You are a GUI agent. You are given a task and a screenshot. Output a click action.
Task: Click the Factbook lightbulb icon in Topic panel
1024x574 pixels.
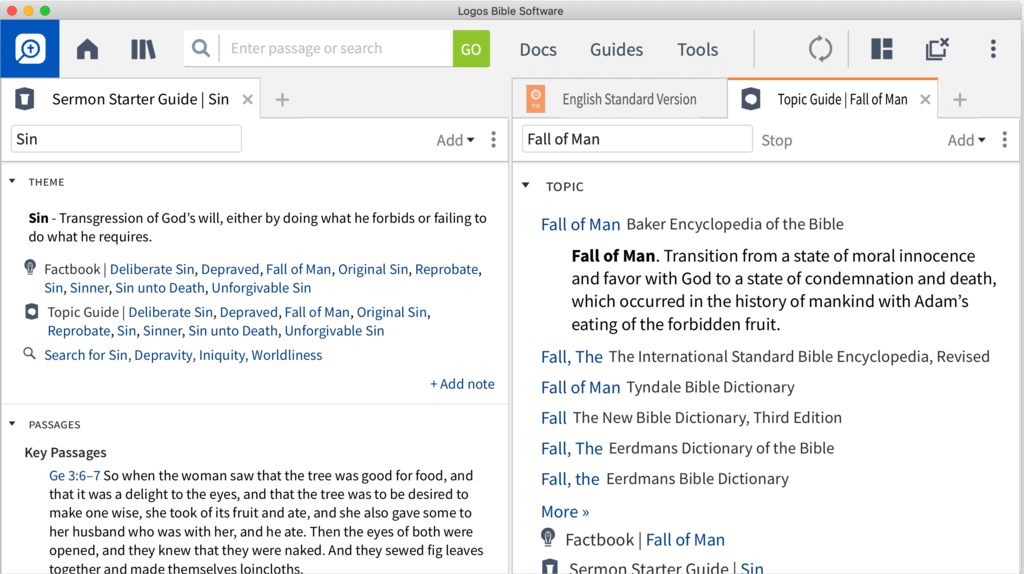click(548, 538)
